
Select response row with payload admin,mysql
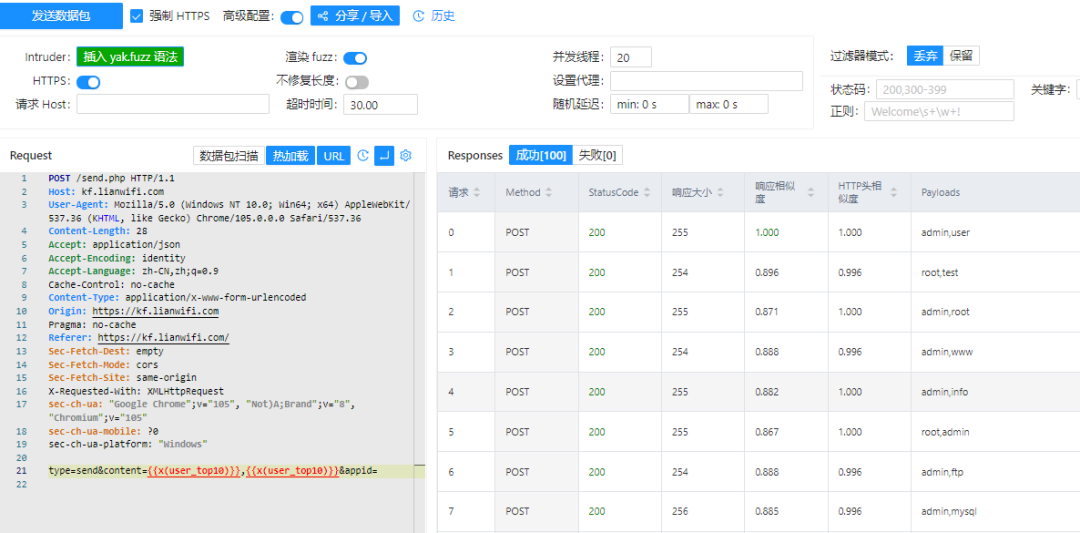(758, 512)
